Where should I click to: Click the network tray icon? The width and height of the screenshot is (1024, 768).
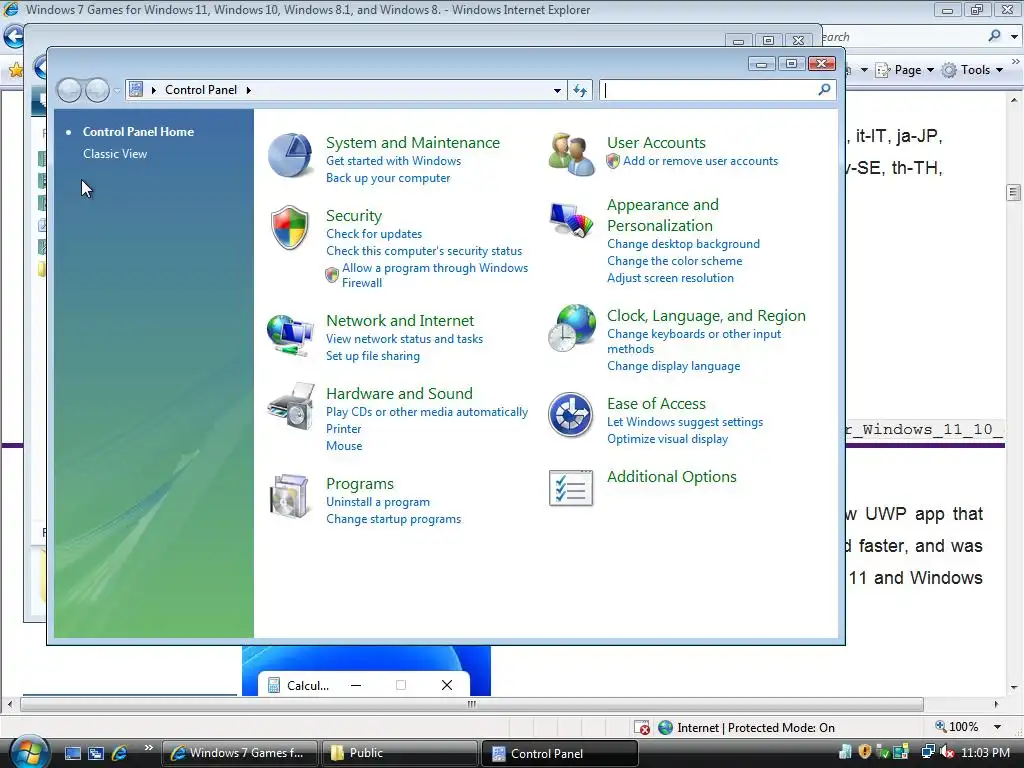(x=928, y=752)
